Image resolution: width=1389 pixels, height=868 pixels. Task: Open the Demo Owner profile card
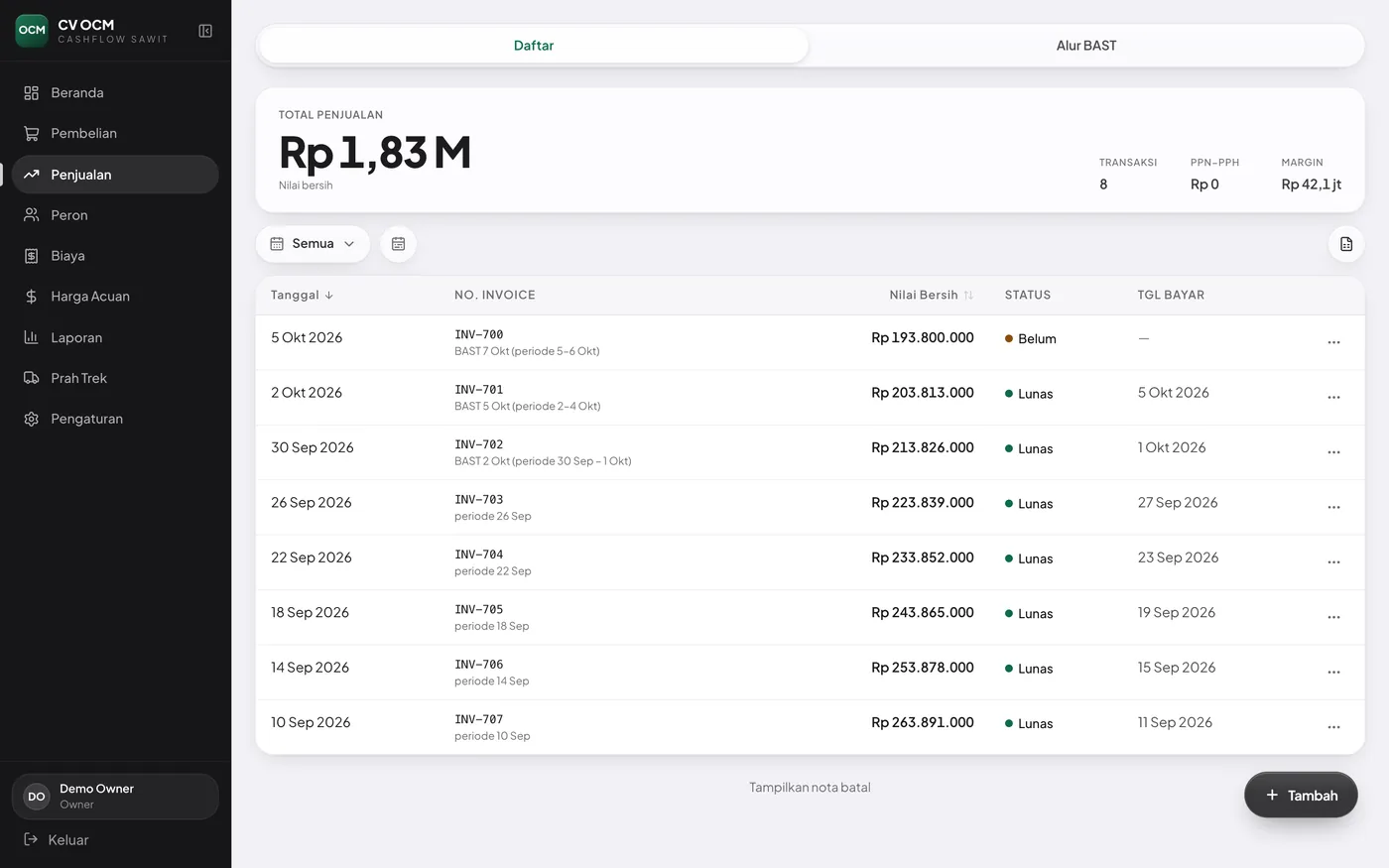point(115,797)
